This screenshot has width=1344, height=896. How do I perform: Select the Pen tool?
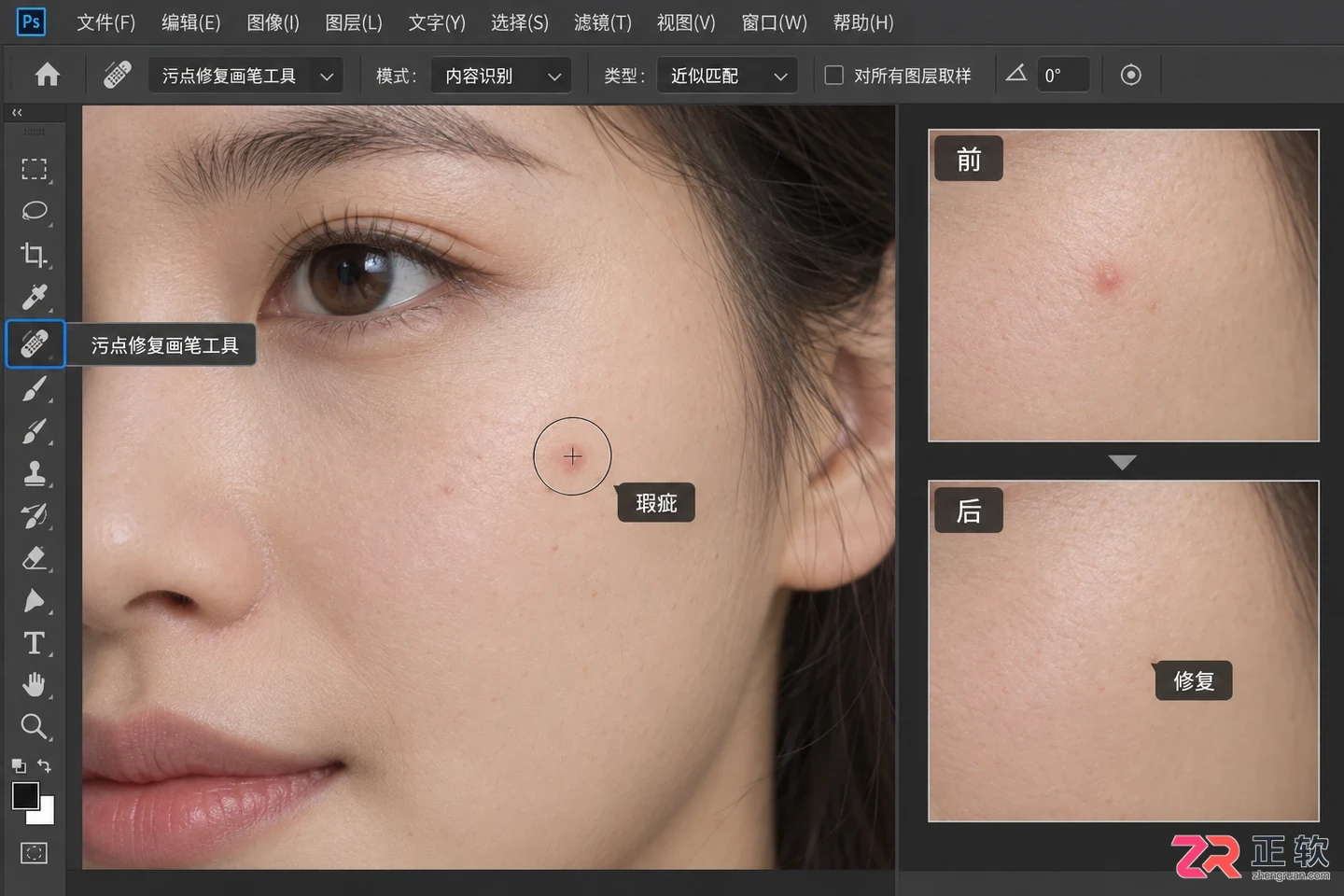coord(35,600)
